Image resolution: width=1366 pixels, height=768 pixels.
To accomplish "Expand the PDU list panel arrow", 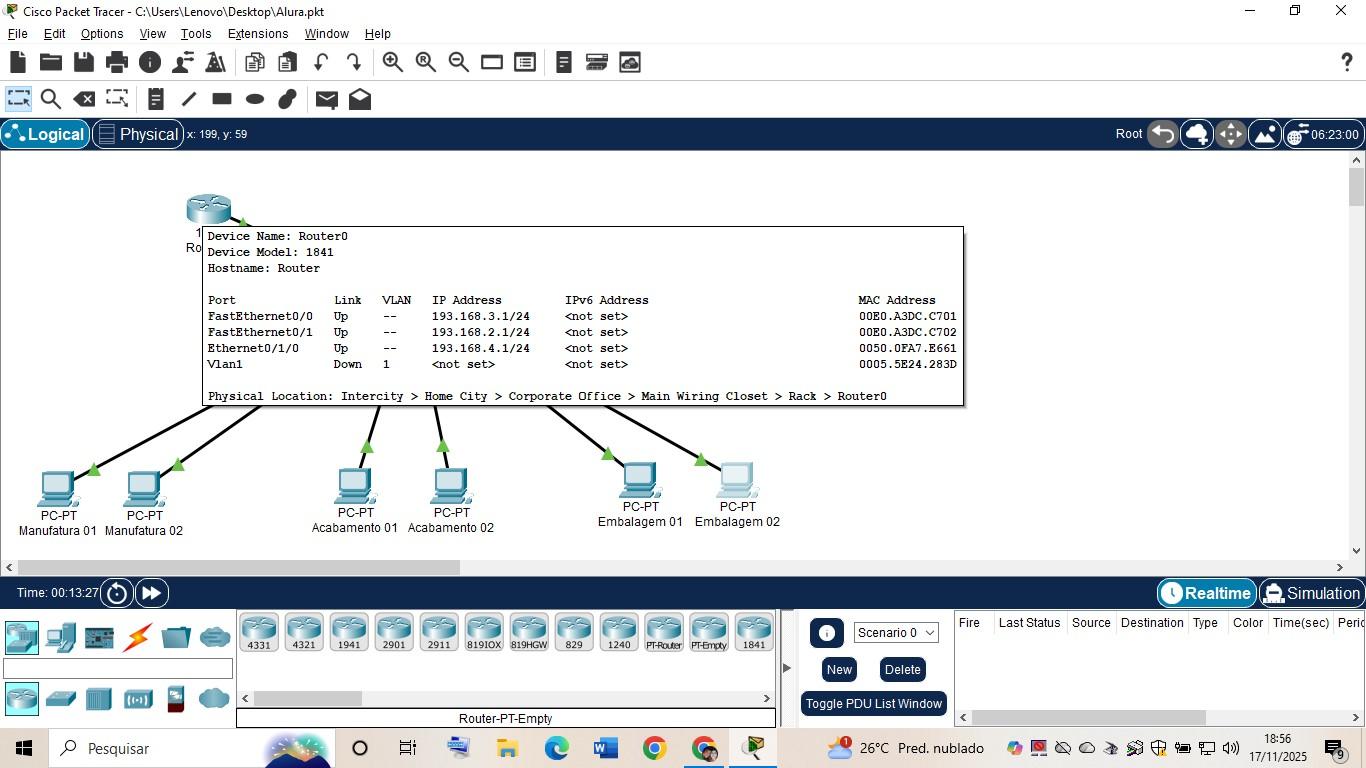I will (x=787, y=667).
